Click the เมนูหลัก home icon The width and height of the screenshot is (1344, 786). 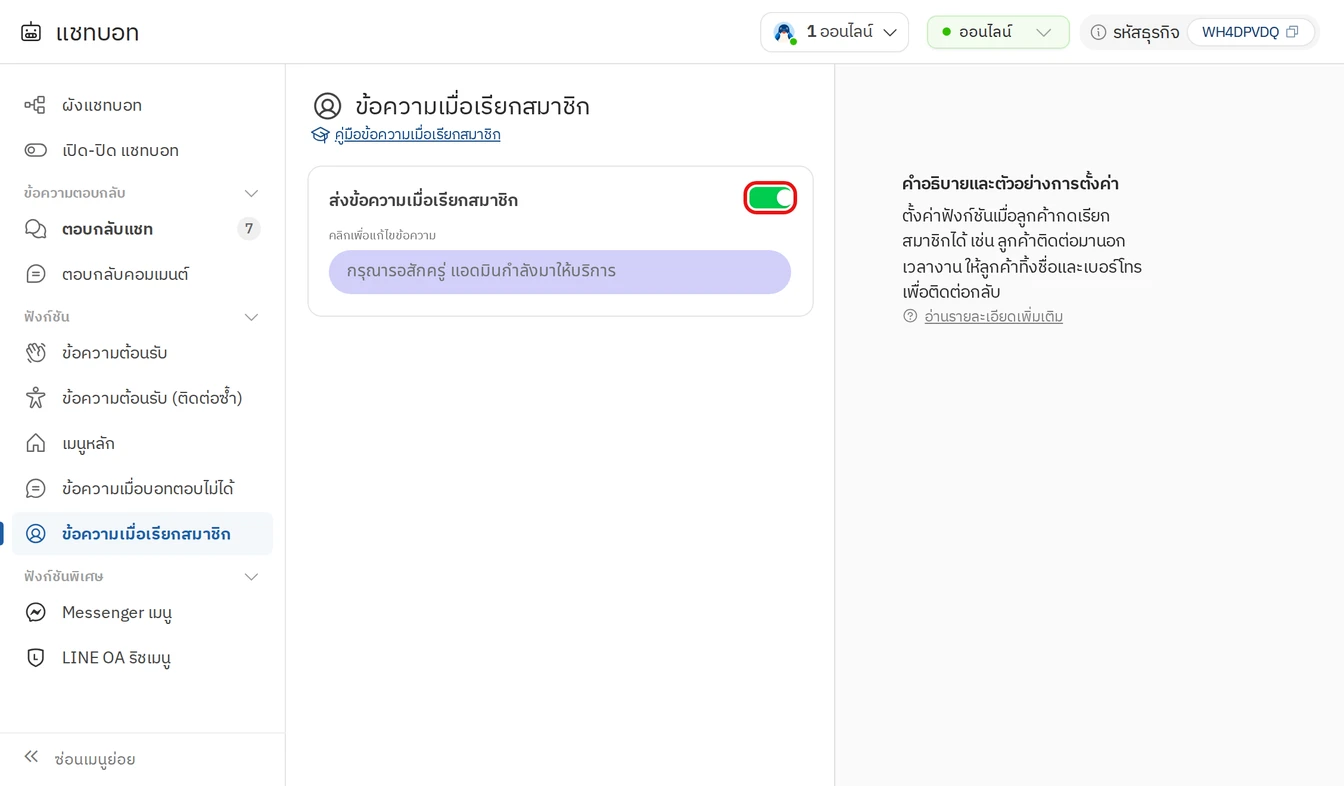(x=35, y=443)
